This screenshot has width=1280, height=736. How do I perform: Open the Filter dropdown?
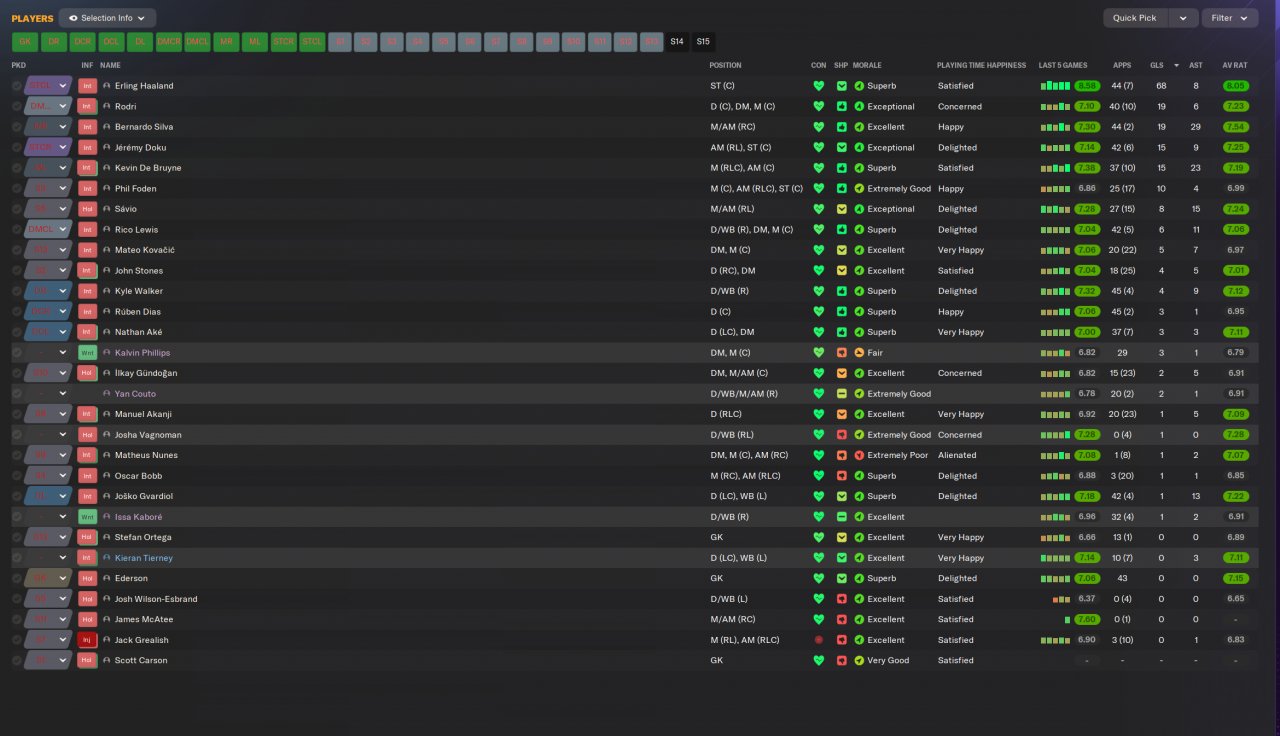tap(1230, 18)
